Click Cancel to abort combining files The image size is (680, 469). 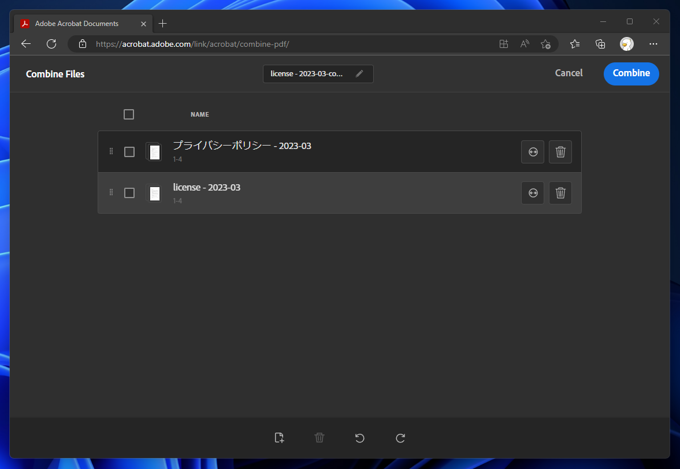pos(569,73)
